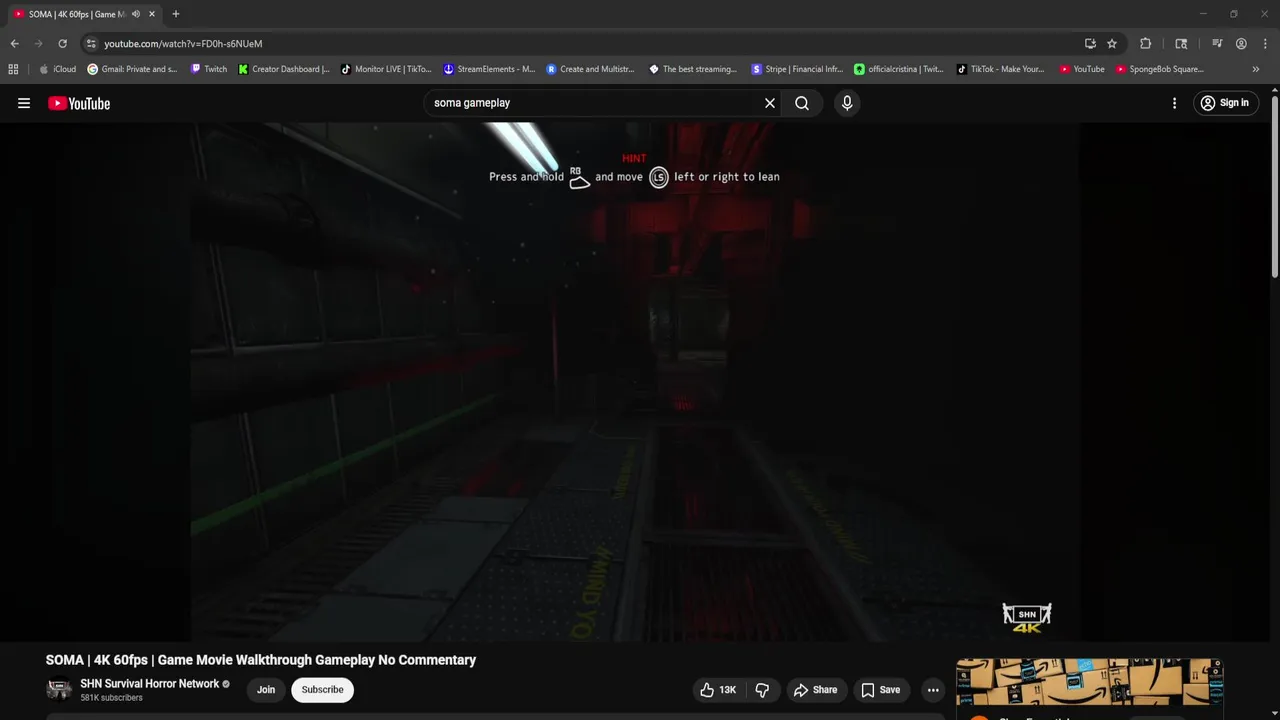1280x720 pixels.
Task: Open a new browser tab
Action: point(176,14)
